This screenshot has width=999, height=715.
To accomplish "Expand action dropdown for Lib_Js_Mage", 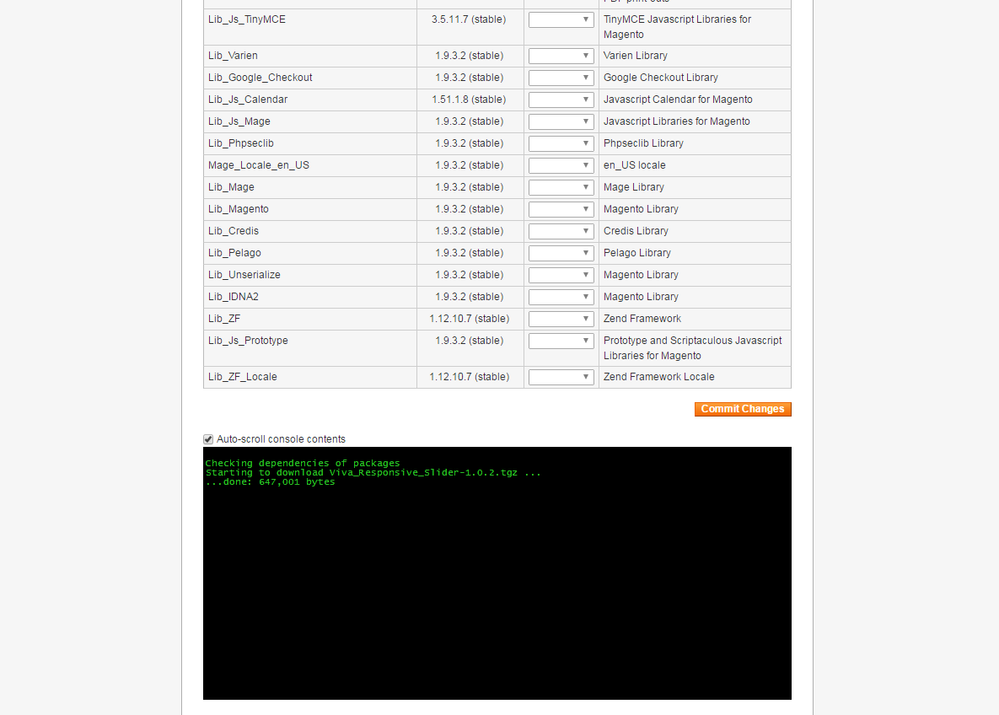I will pos(561,122).
